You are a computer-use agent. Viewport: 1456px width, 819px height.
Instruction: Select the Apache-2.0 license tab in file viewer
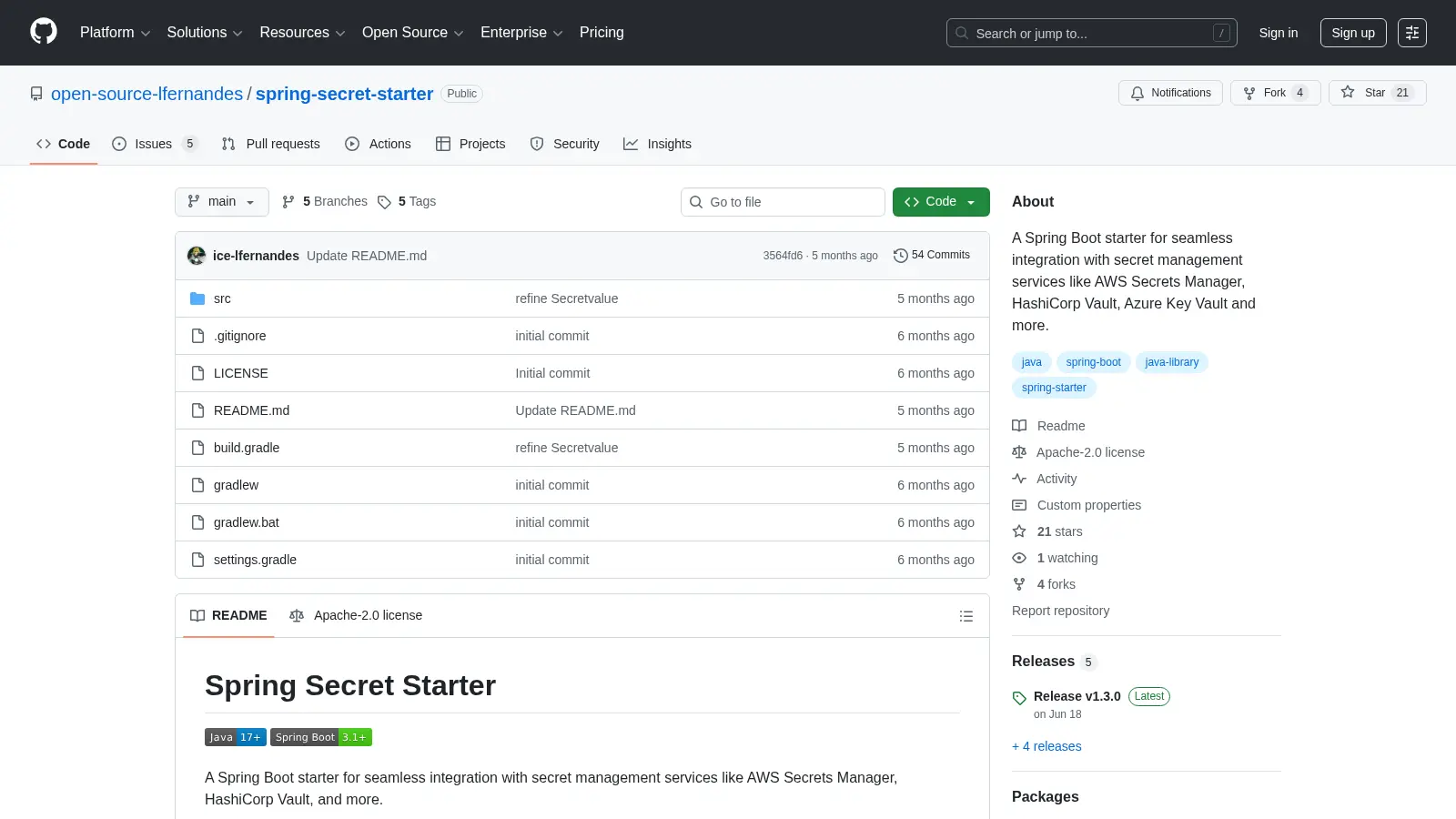pyautogui.click(x=356, y=616)
